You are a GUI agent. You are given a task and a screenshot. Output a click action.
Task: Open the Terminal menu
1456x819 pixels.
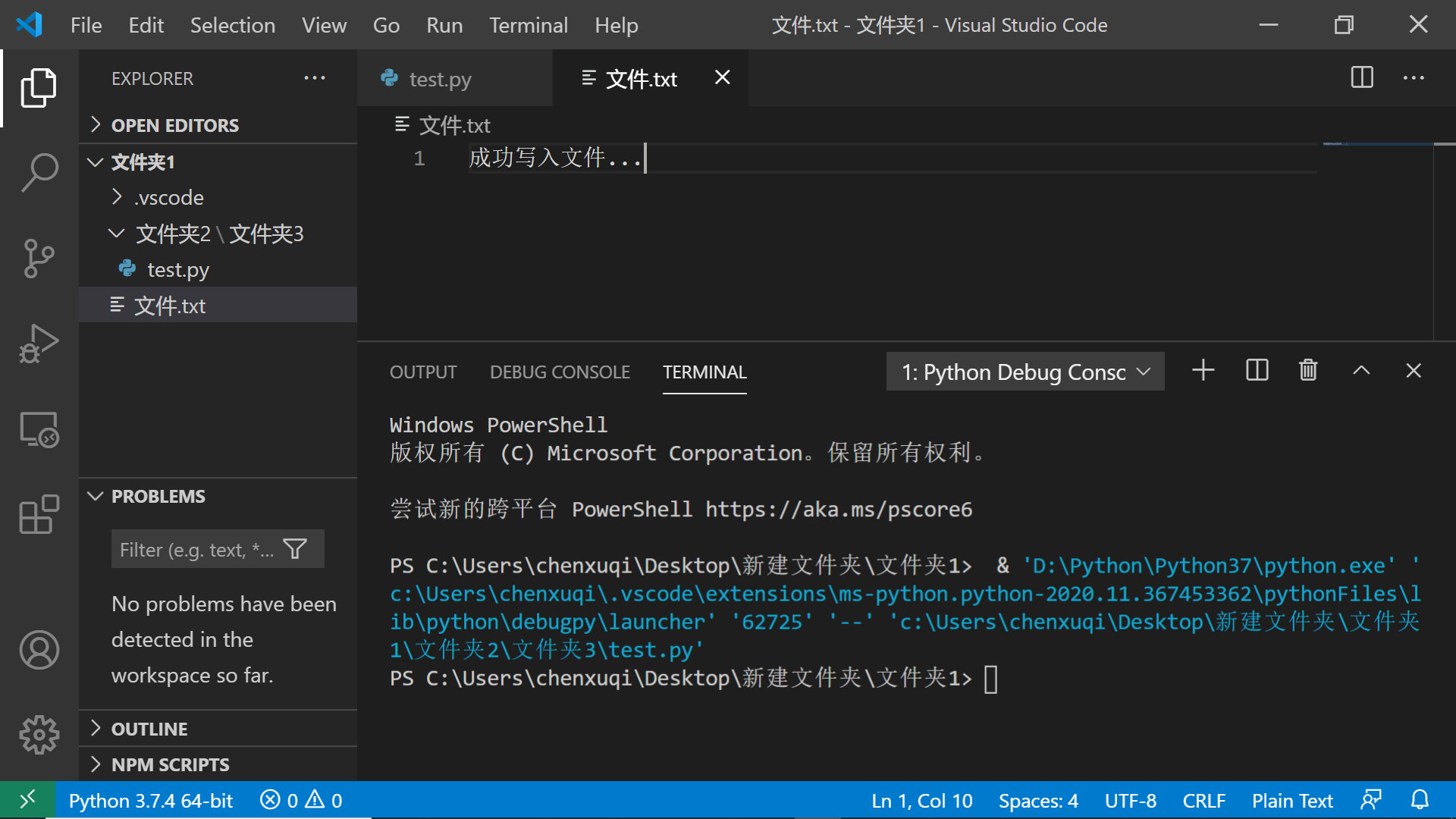point(528,25)
